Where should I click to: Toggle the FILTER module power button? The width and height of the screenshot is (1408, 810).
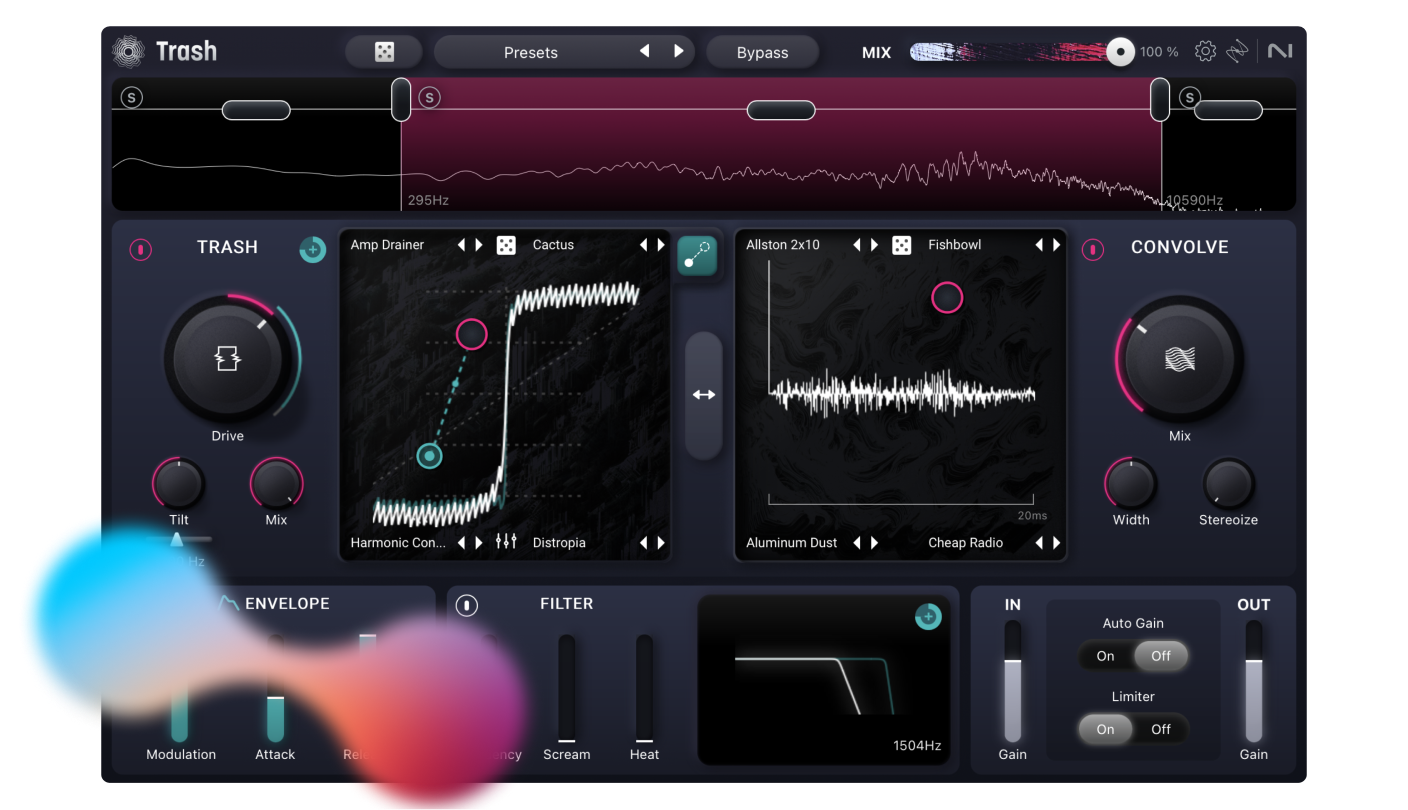[467, 605]
